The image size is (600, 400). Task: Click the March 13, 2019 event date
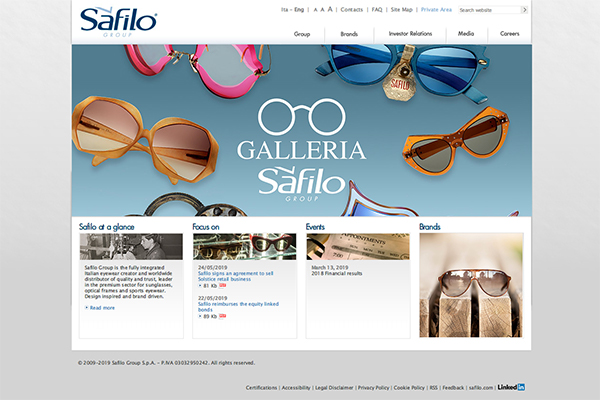[x=329, y=267]
